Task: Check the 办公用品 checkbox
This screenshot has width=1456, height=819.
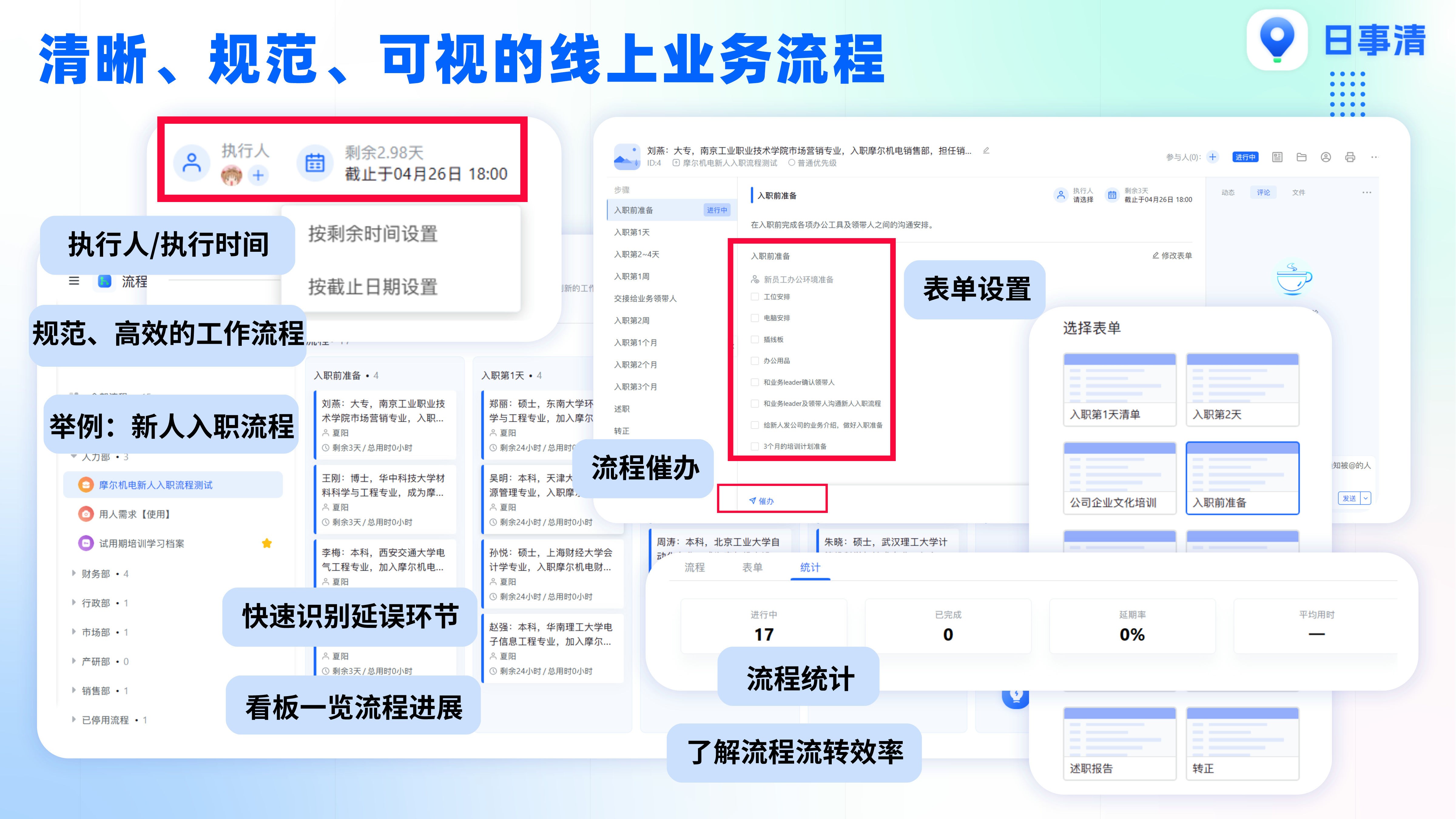Action: 755,361
